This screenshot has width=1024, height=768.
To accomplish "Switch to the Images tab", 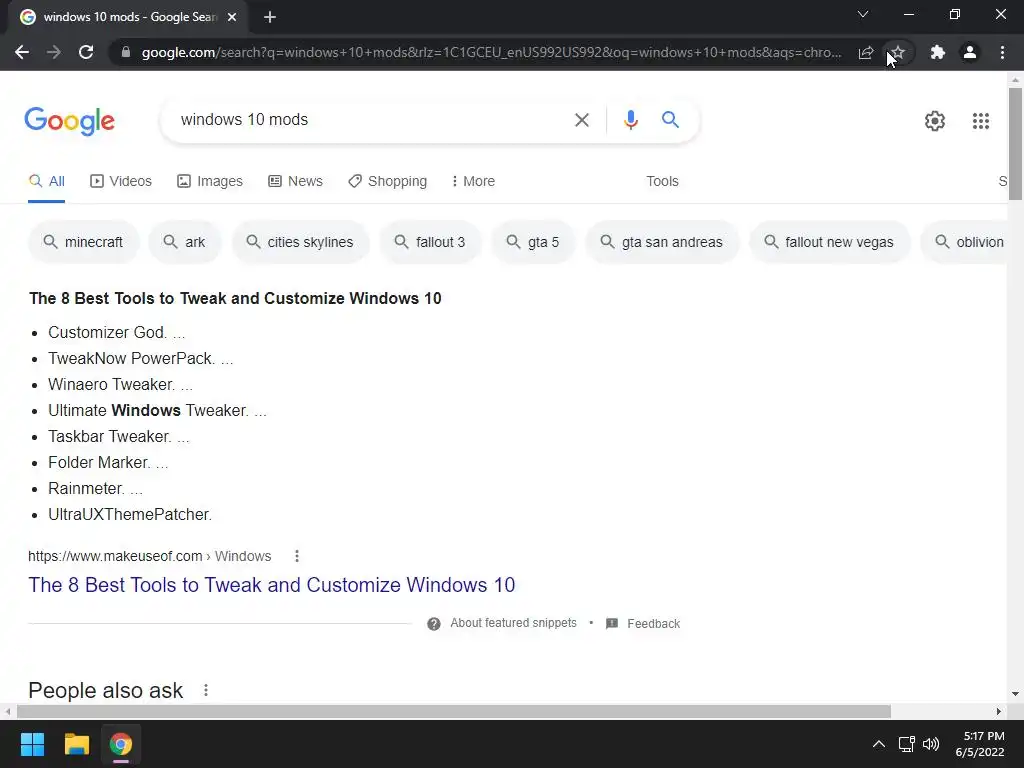I will pyautogui.click(x=210, y=182).
